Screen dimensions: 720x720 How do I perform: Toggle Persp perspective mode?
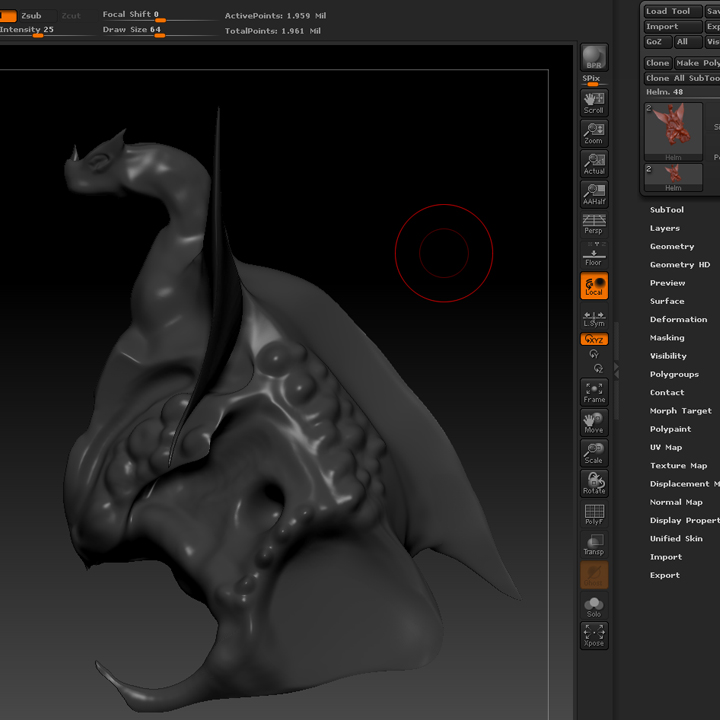(x=594, y=224)
